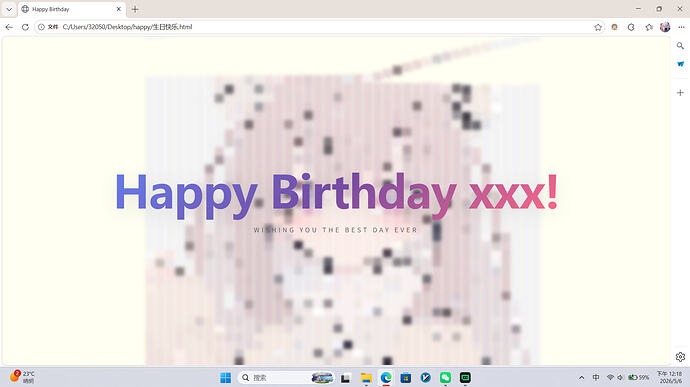This screenshot has height=387, width=690.
Task: Open Task View on taskbar
Action: (345, 377)
